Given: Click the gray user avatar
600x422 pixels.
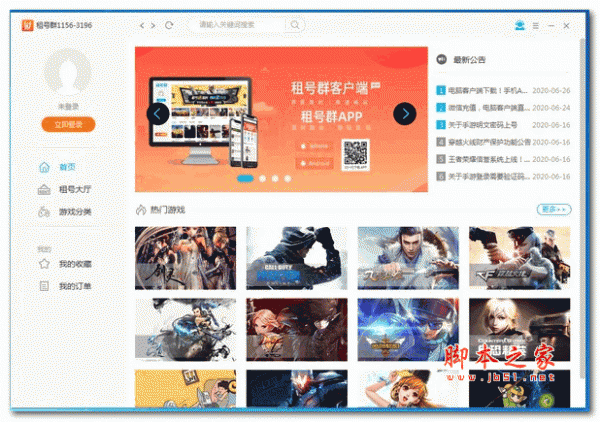Looking at the screenshot, I should (x=68, y=72).
